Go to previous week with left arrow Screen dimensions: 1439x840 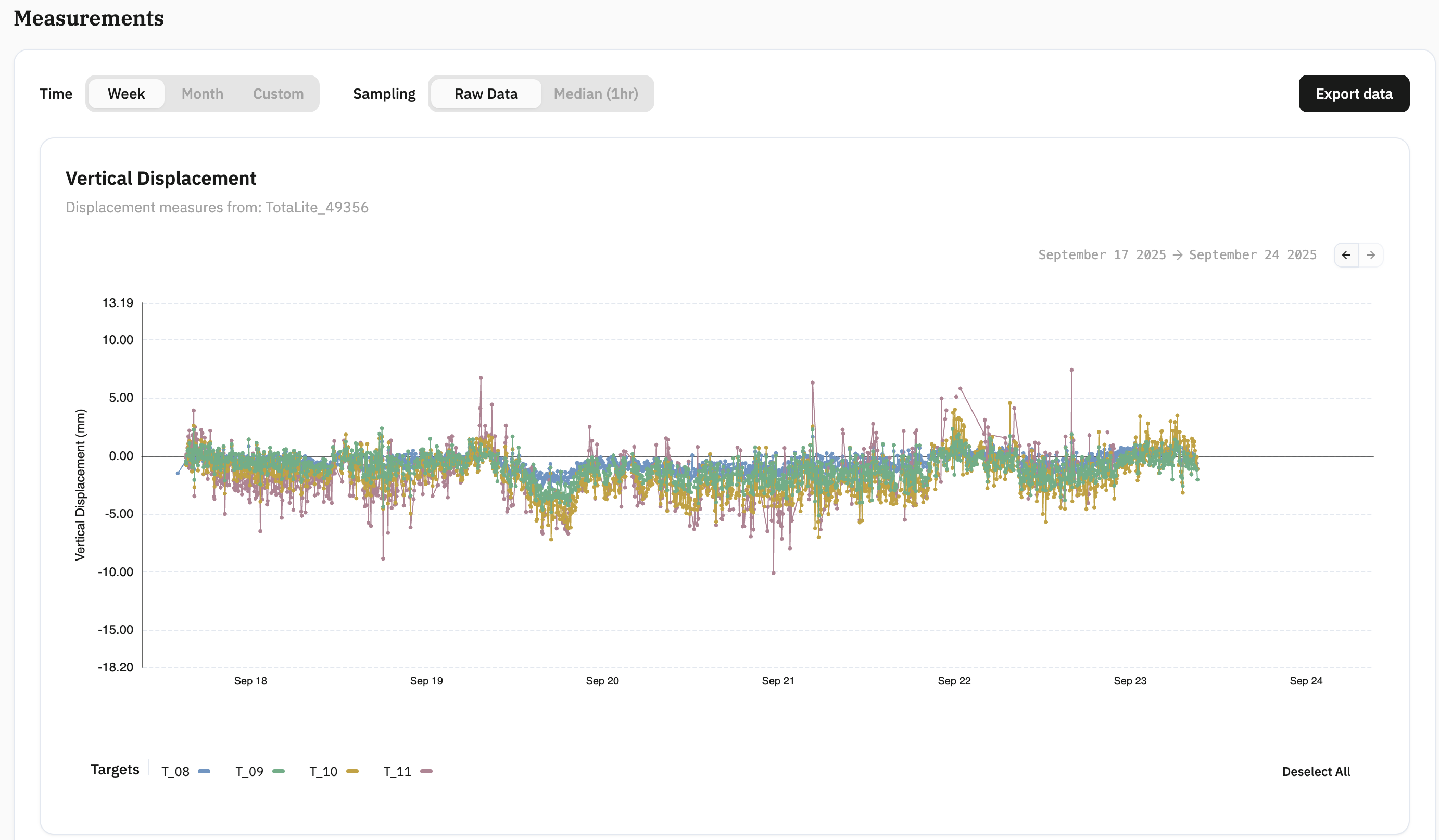[x=1346, y=255]
